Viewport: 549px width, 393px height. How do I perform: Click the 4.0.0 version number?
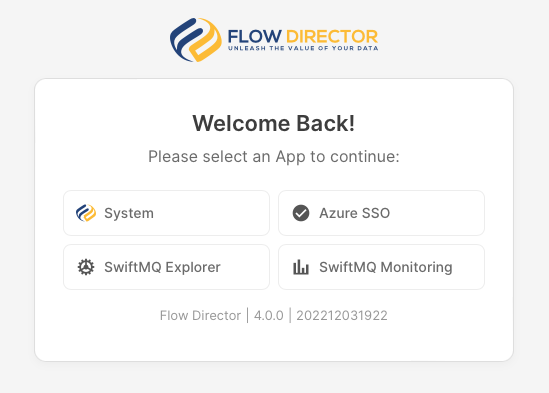(269, 316)
